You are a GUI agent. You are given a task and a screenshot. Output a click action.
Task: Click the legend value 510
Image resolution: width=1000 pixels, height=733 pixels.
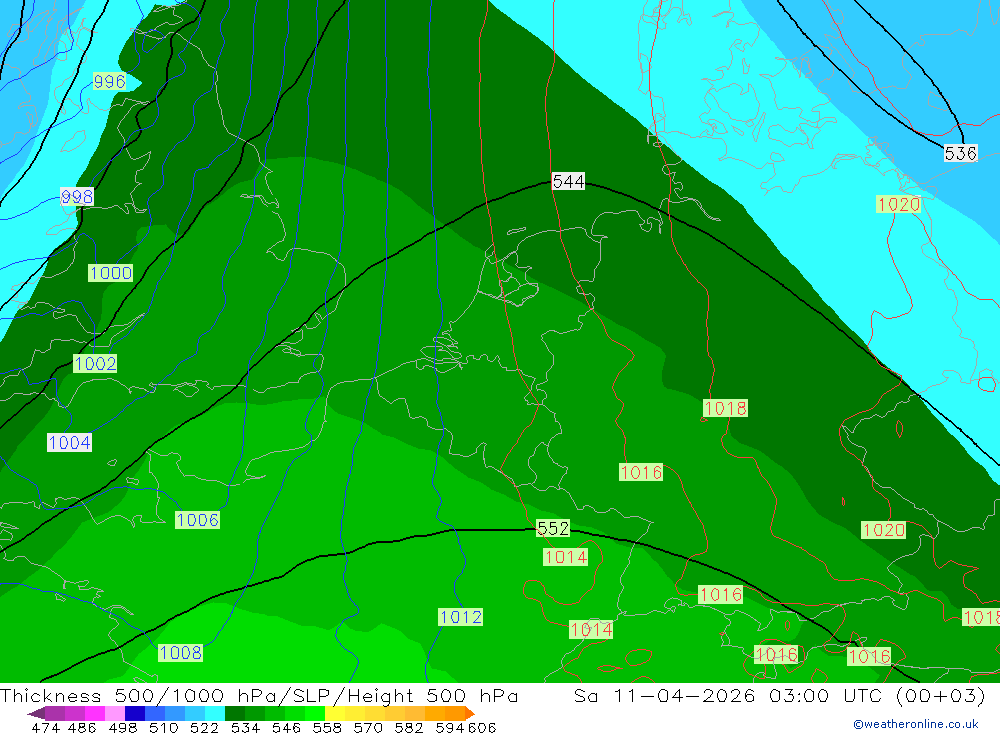(x=163, y=727)
